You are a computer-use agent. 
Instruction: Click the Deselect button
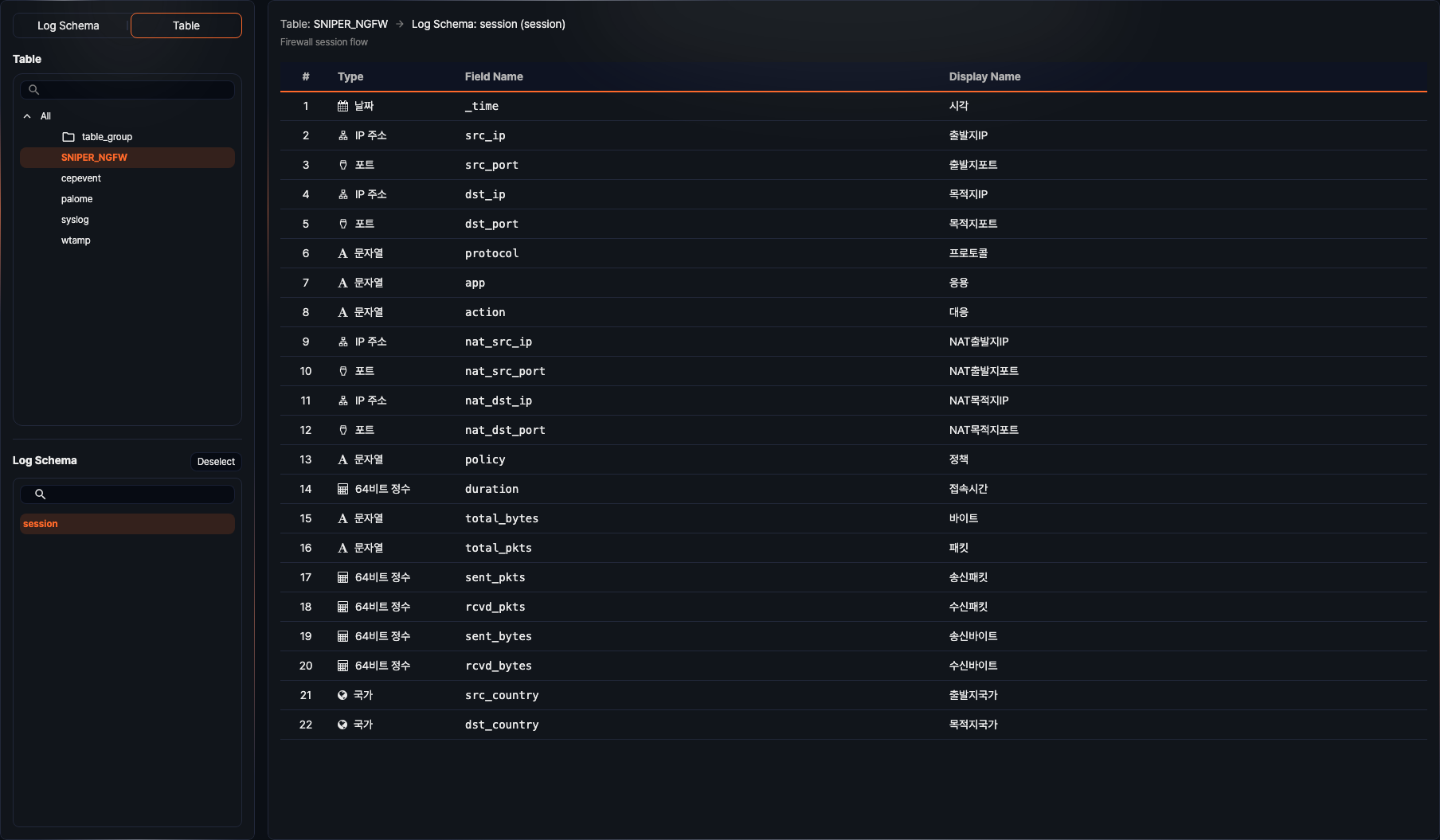[215, 461]
